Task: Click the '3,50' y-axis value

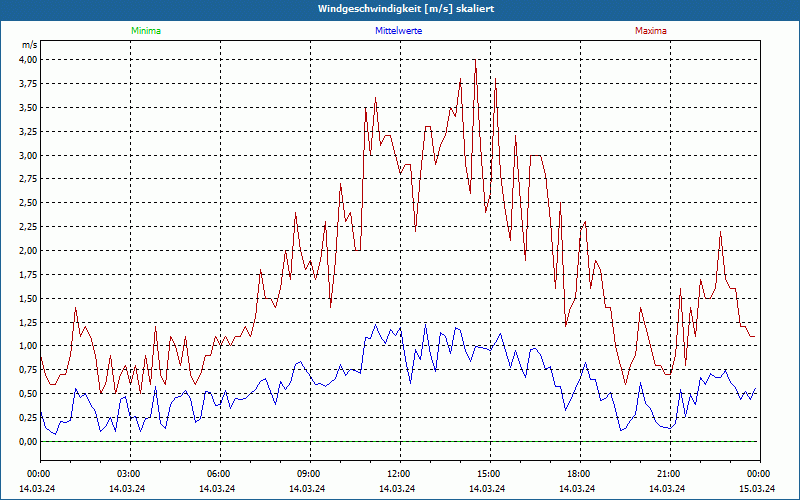Action: tap(28, 108)
